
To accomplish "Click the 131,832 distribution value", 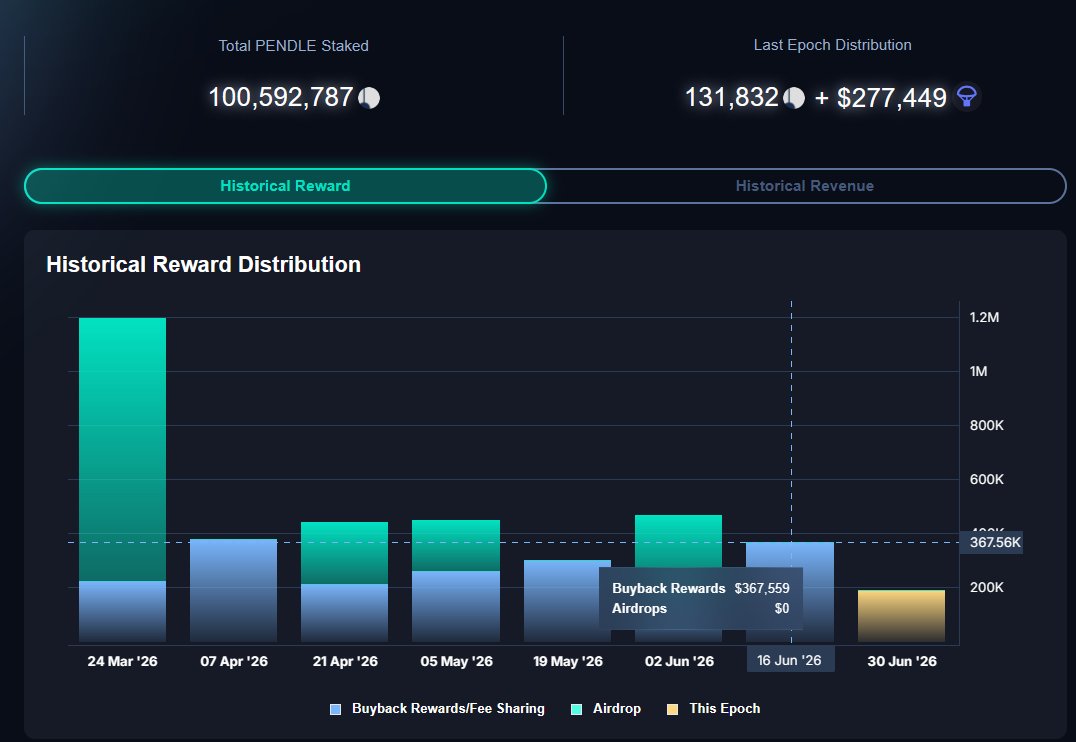I will [732, 97].
